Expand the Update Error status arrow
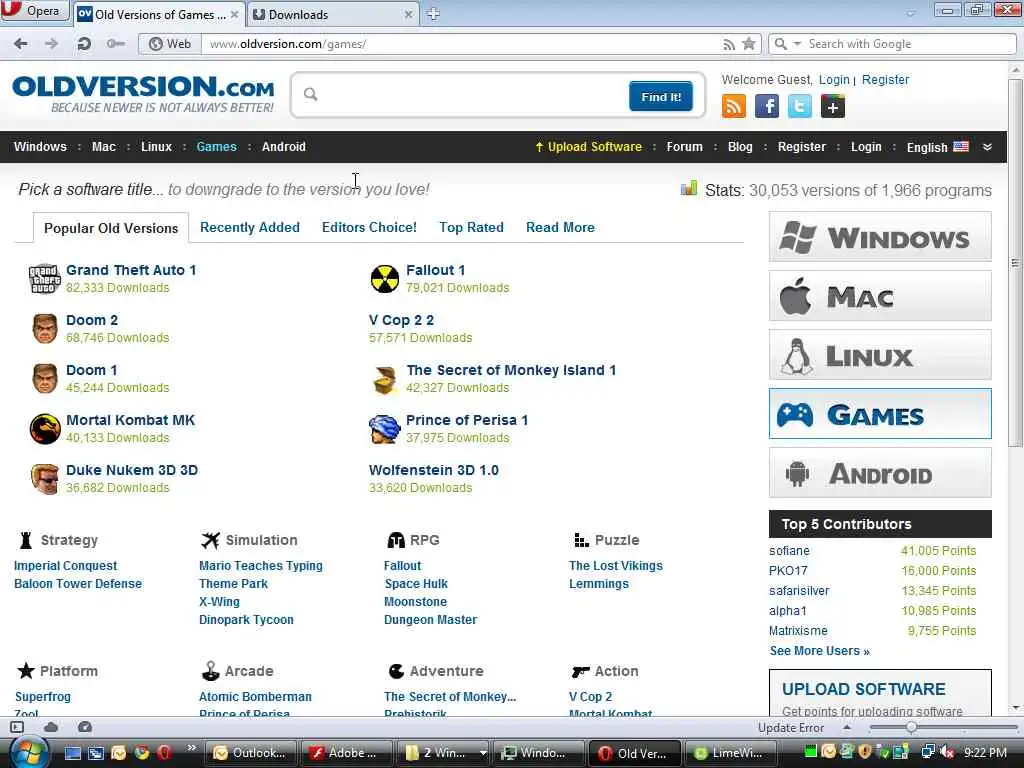The image size is (1024, 768). point(846,727)
